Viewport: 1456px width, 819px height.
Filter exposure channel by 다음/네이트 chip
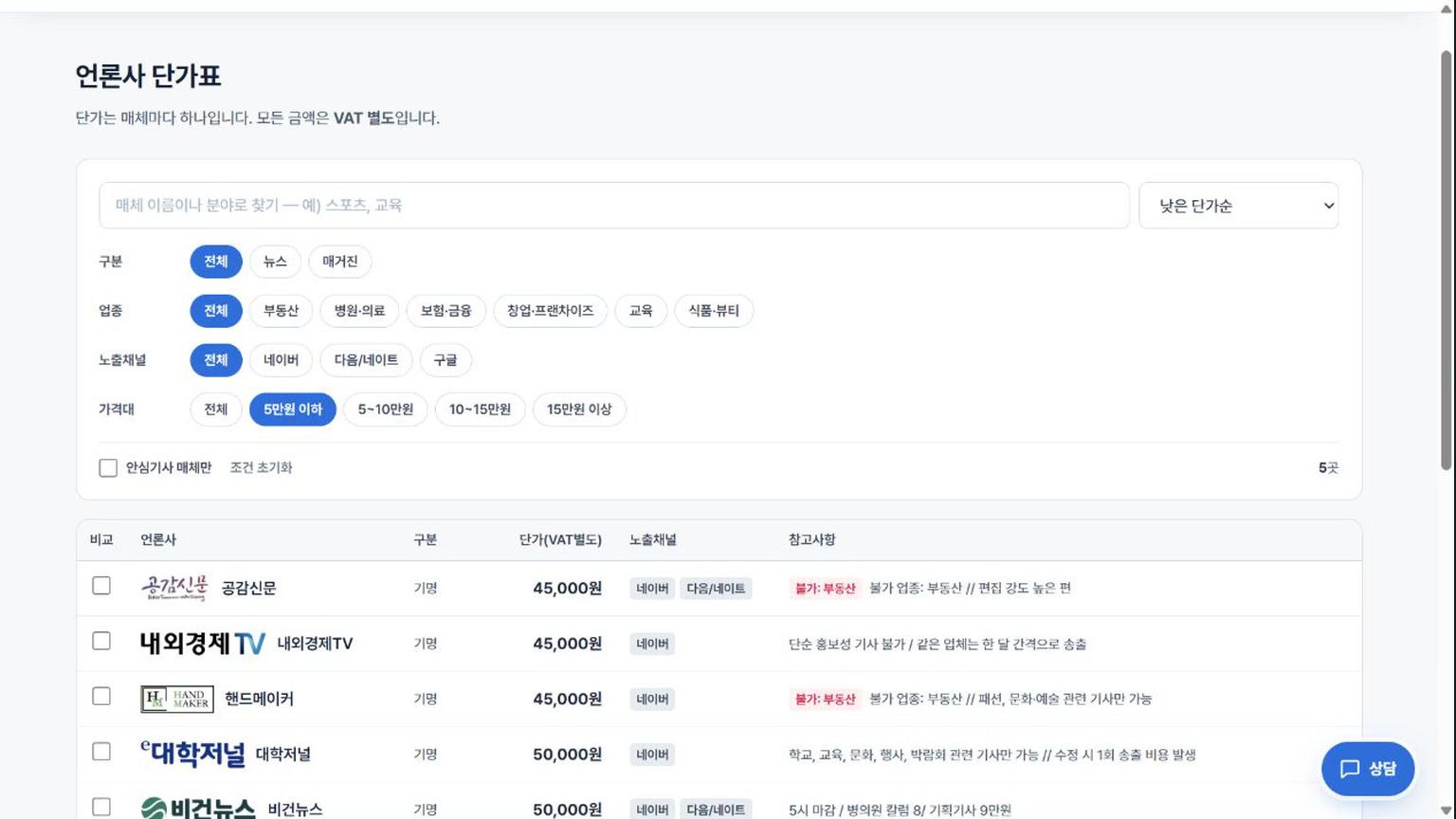click(366, 360)
